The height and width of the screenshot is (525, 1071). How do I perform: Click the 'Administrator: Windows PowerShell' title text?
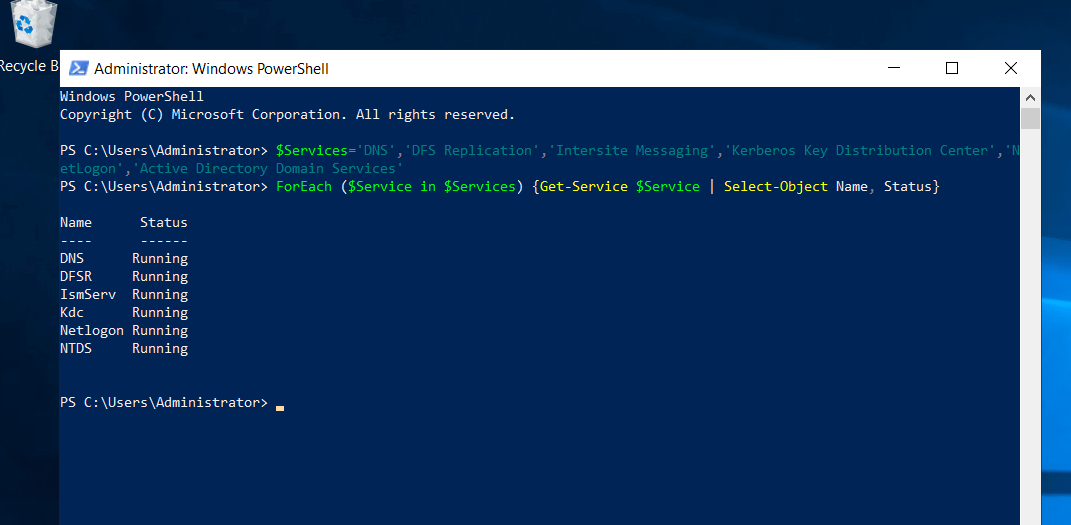pos(211,69)
